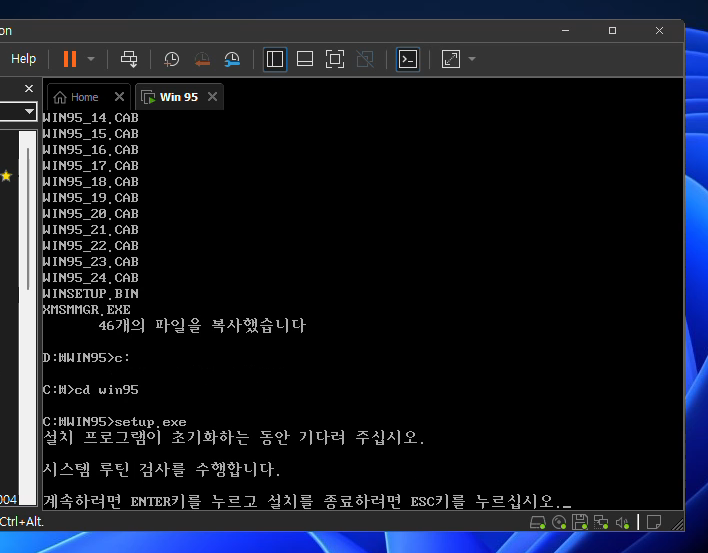This screenshot has height=553, width=708.
Task: Enter full screen mode
Action: click(335, 59)
